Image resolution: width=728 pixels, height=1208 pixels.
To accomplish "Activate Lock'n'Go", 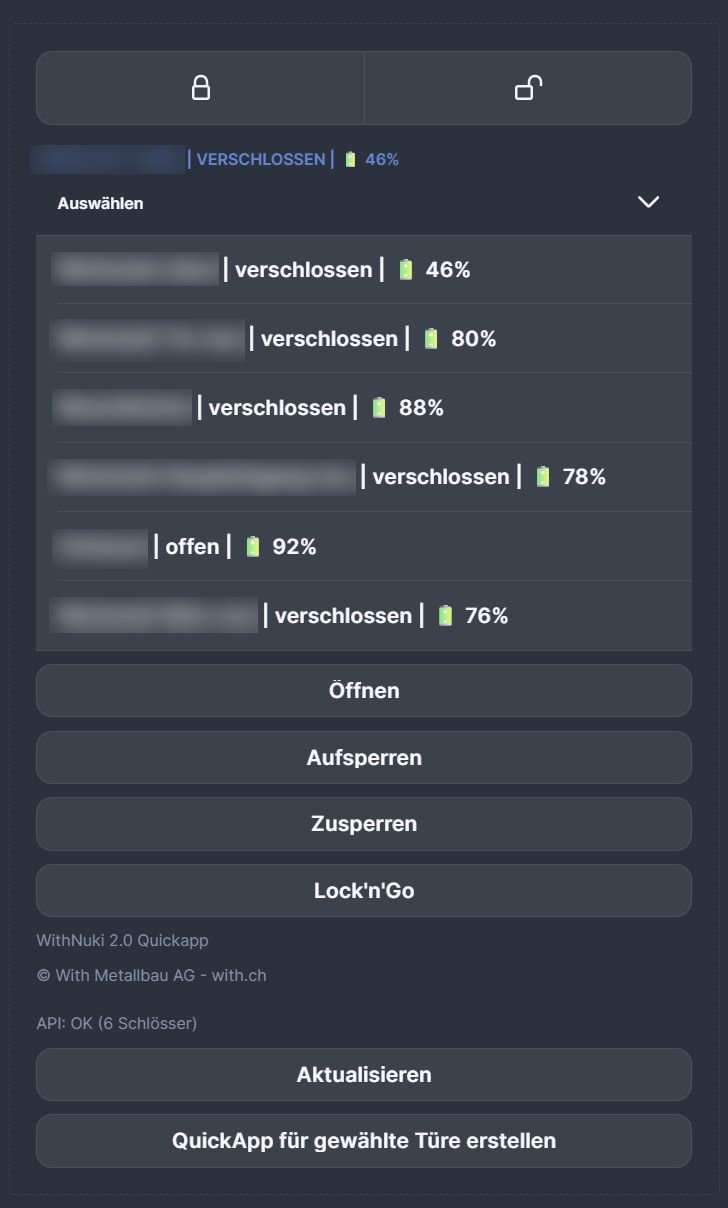I will (x=364, y=890).
